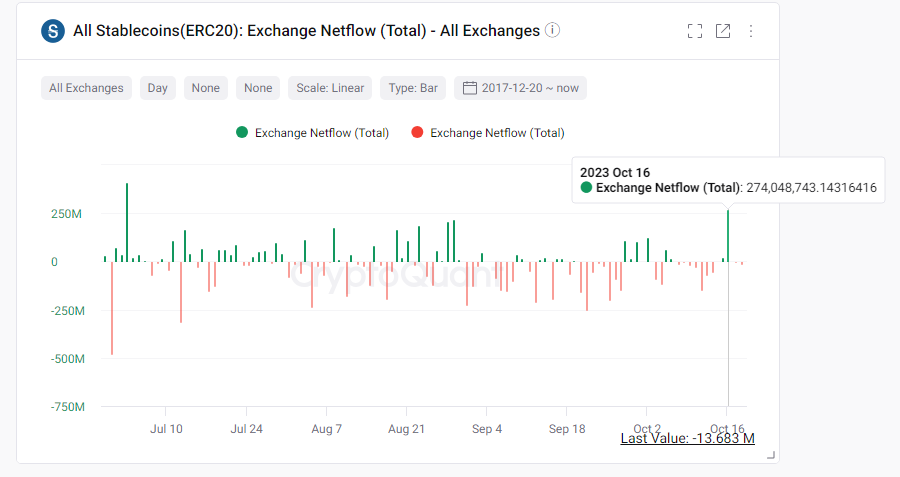
Task: Click the Last Value: -13.683 M link
Action: [x=687, y=439]
